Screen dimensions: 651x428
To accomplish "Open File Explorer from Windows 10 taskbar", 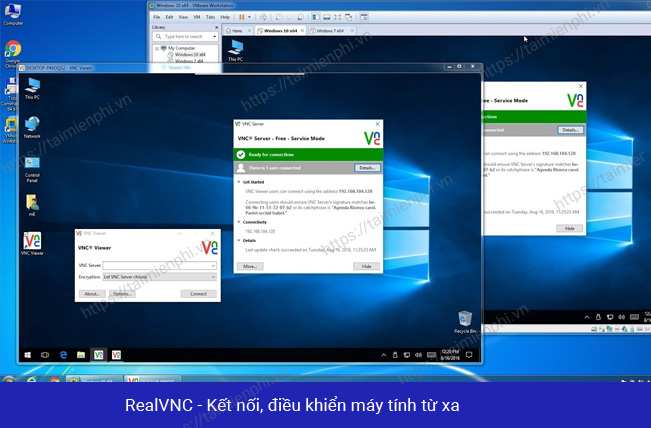I will click(81, 355).
